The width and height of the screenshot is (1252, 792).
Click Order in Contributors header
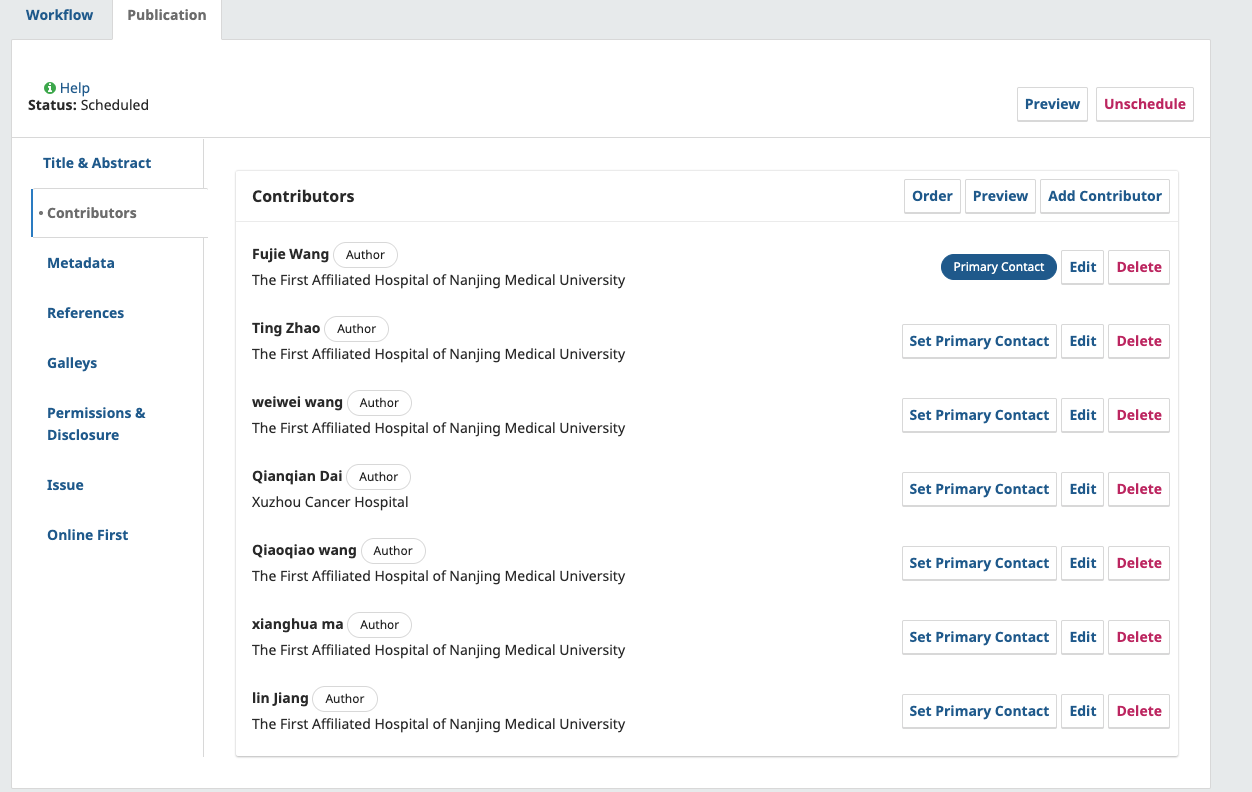pos(932,196)
